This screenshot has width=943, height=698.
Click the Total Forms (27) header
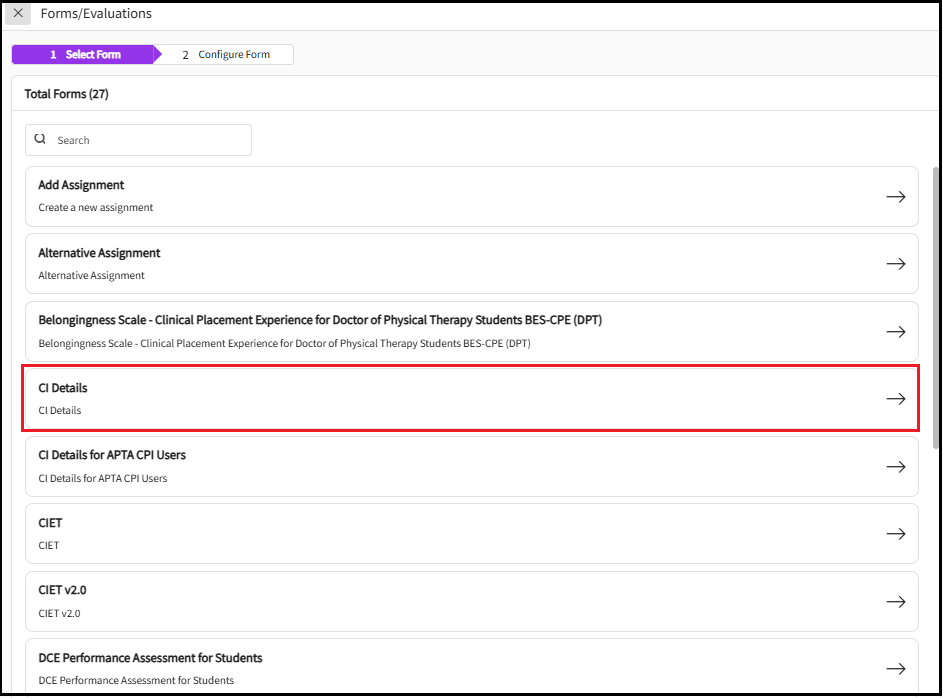[66, 93]
